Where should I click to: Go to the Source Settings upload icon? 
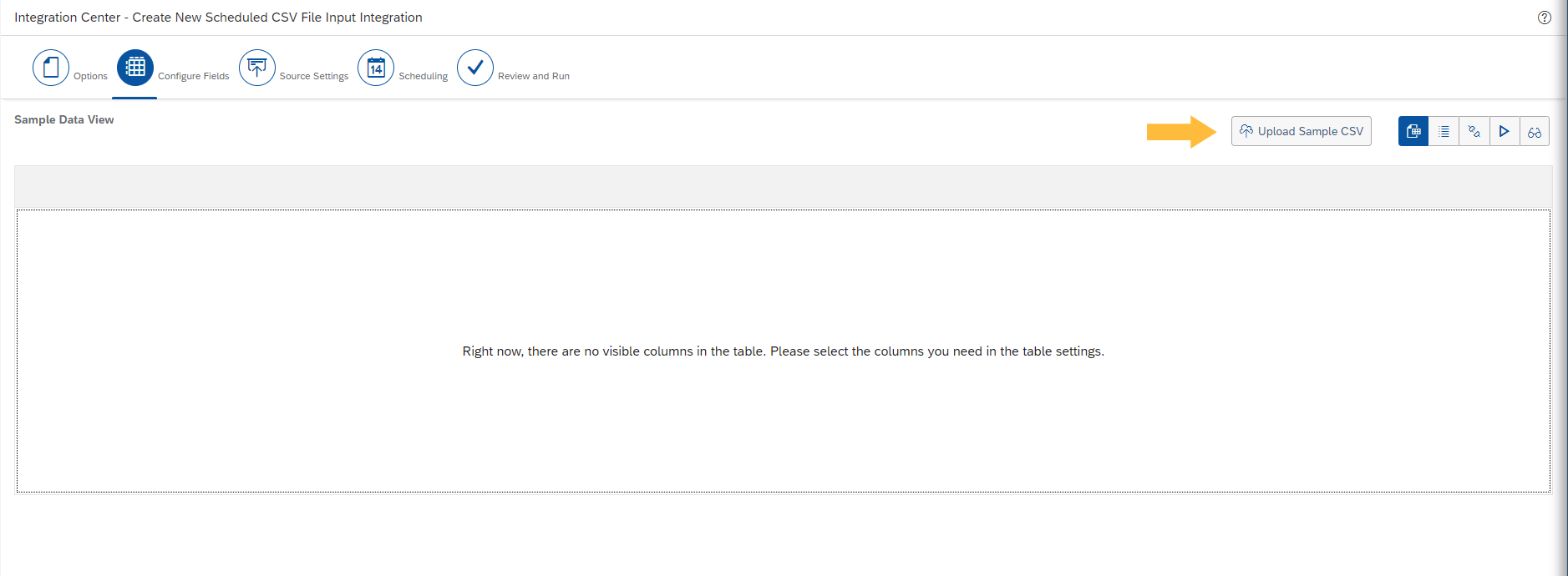[257, 68]
